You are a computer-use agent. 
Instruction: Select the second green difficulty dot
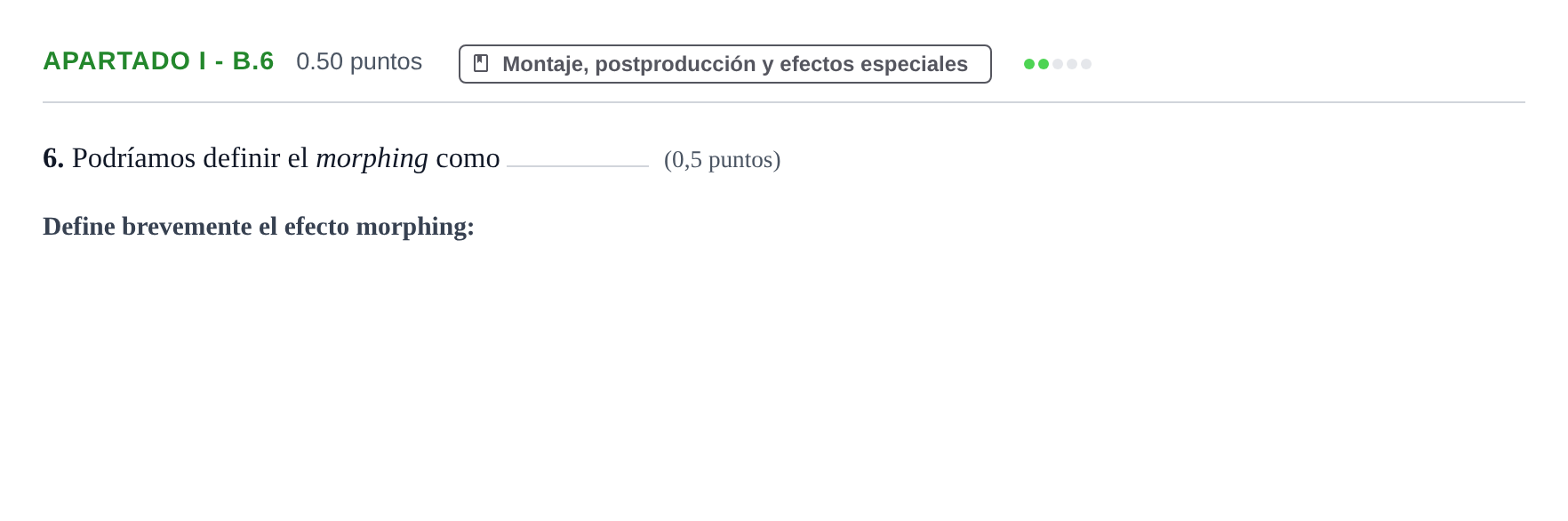[1044, 64]
